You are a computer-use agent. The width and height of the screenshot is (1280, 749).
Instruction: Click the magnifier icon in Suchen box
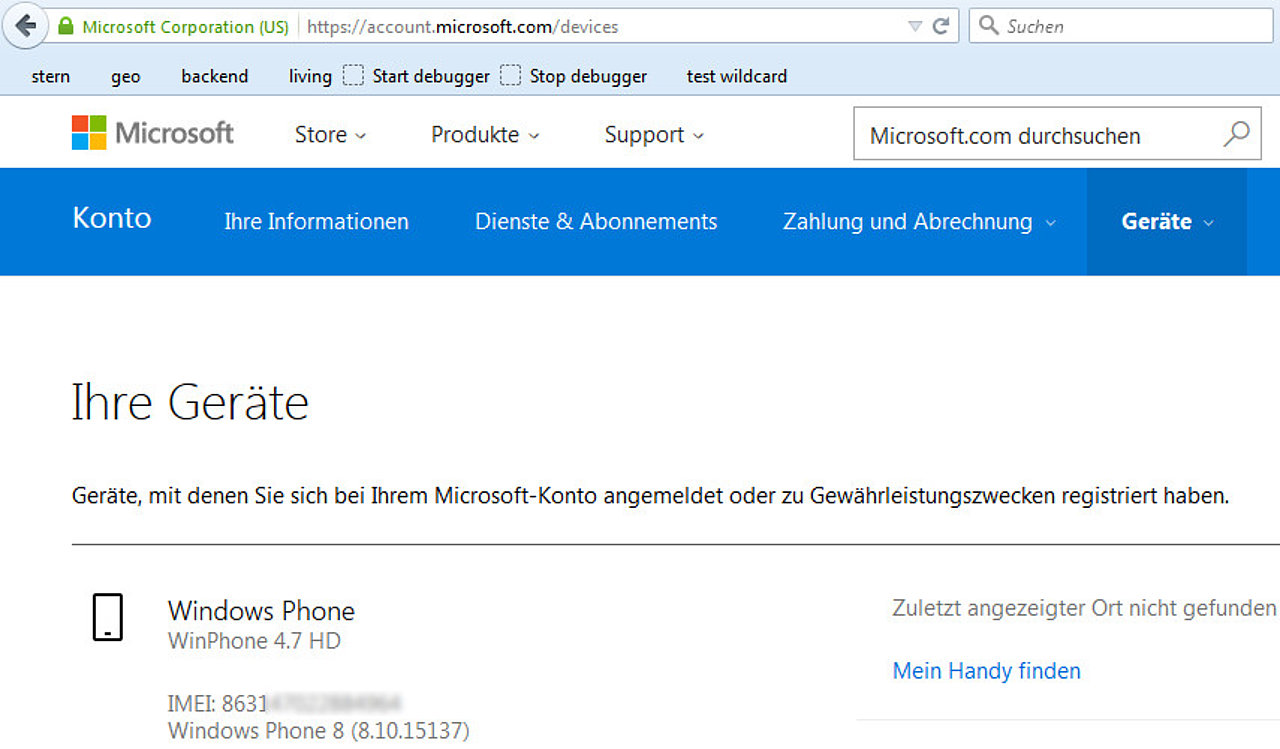989,26
